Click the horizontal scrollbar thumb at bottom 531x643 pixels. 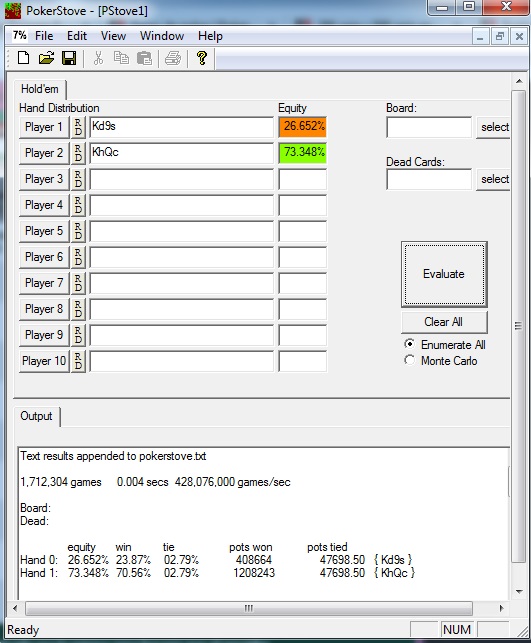click(248, 608)
